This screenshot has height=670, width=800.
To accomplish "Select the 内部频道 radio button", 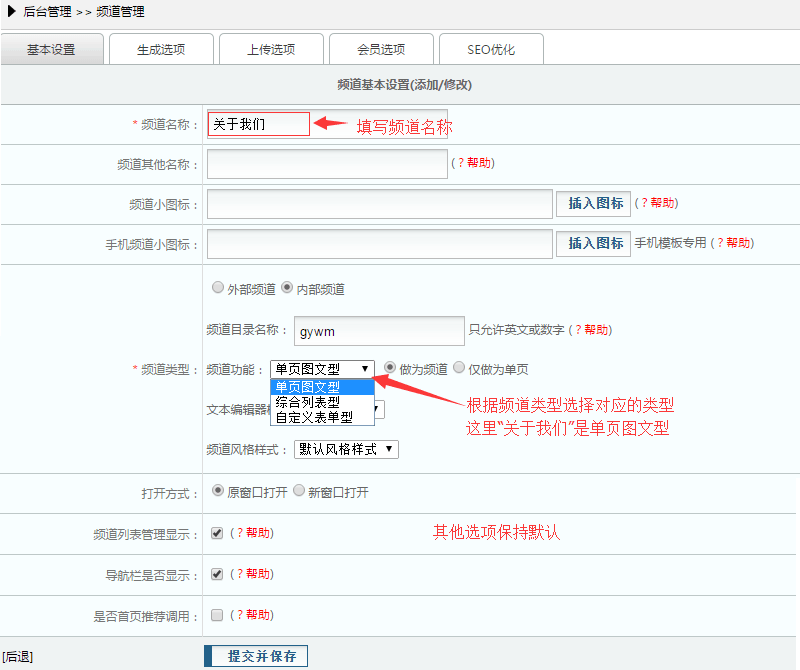I will point(288,288).
